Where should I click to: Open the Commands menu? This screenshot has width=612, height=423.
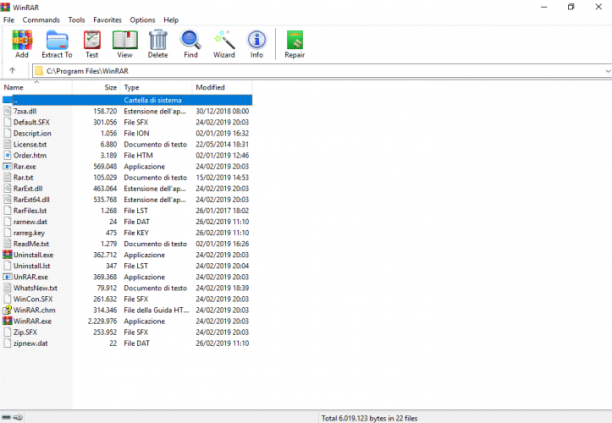click(x=41, y=20)
